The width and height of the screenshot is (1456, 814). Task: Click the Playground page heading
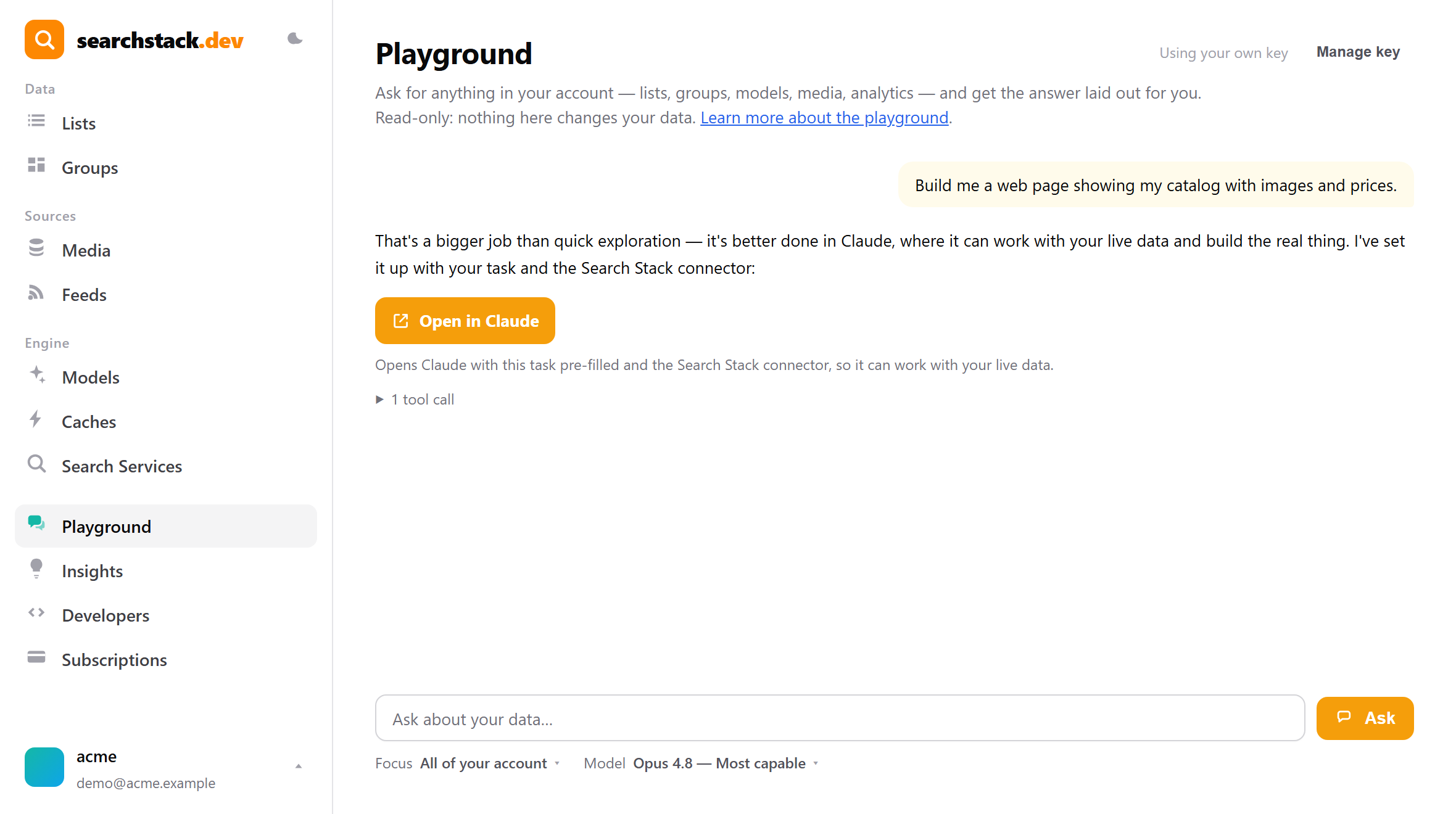(x=453, y=54)
